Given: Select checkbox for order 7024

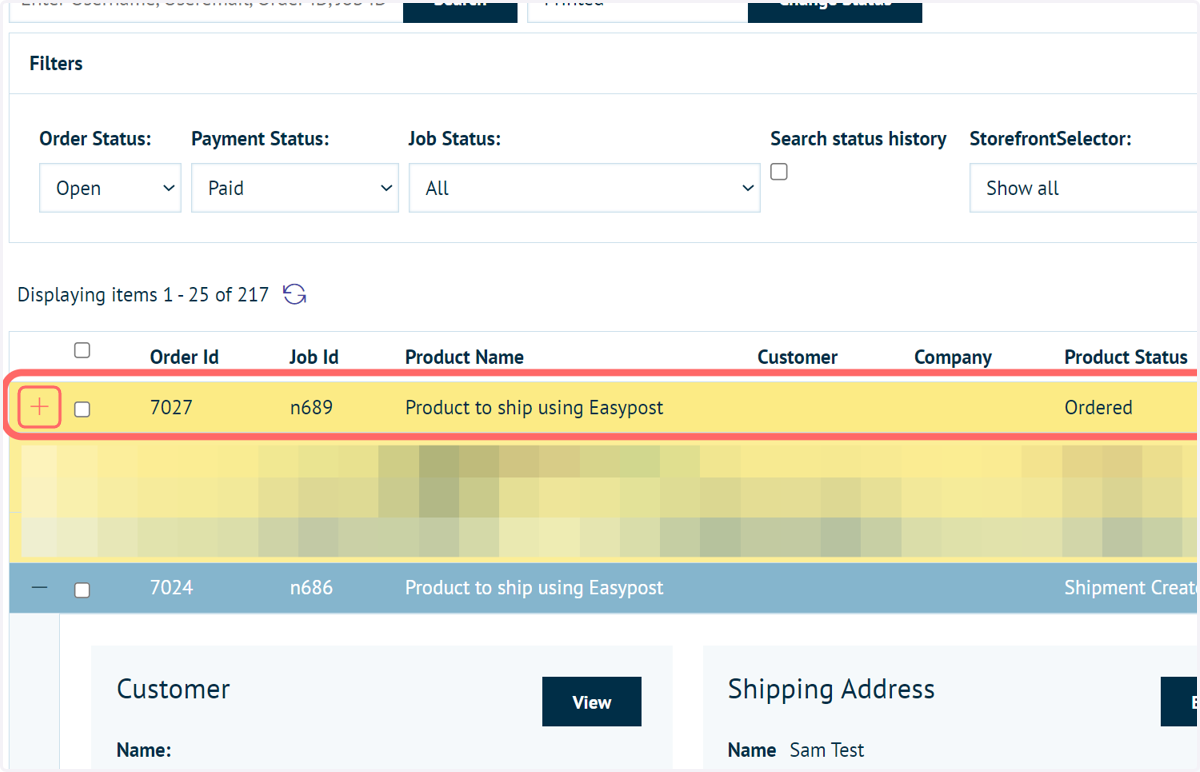Looking at the screenshot, I should pyautogui.click(x=82, y=590).
